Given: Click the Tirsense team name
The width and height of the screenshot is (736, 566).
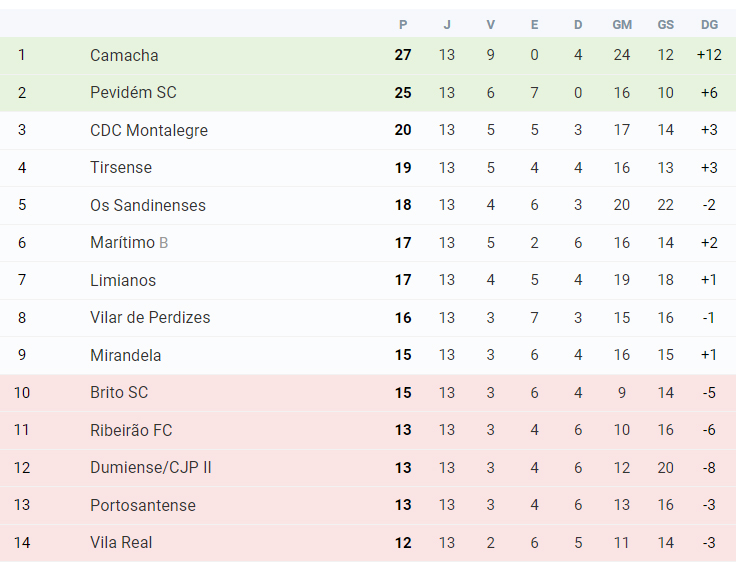Looking at the screenshot, I should click(x=121, y=168).
